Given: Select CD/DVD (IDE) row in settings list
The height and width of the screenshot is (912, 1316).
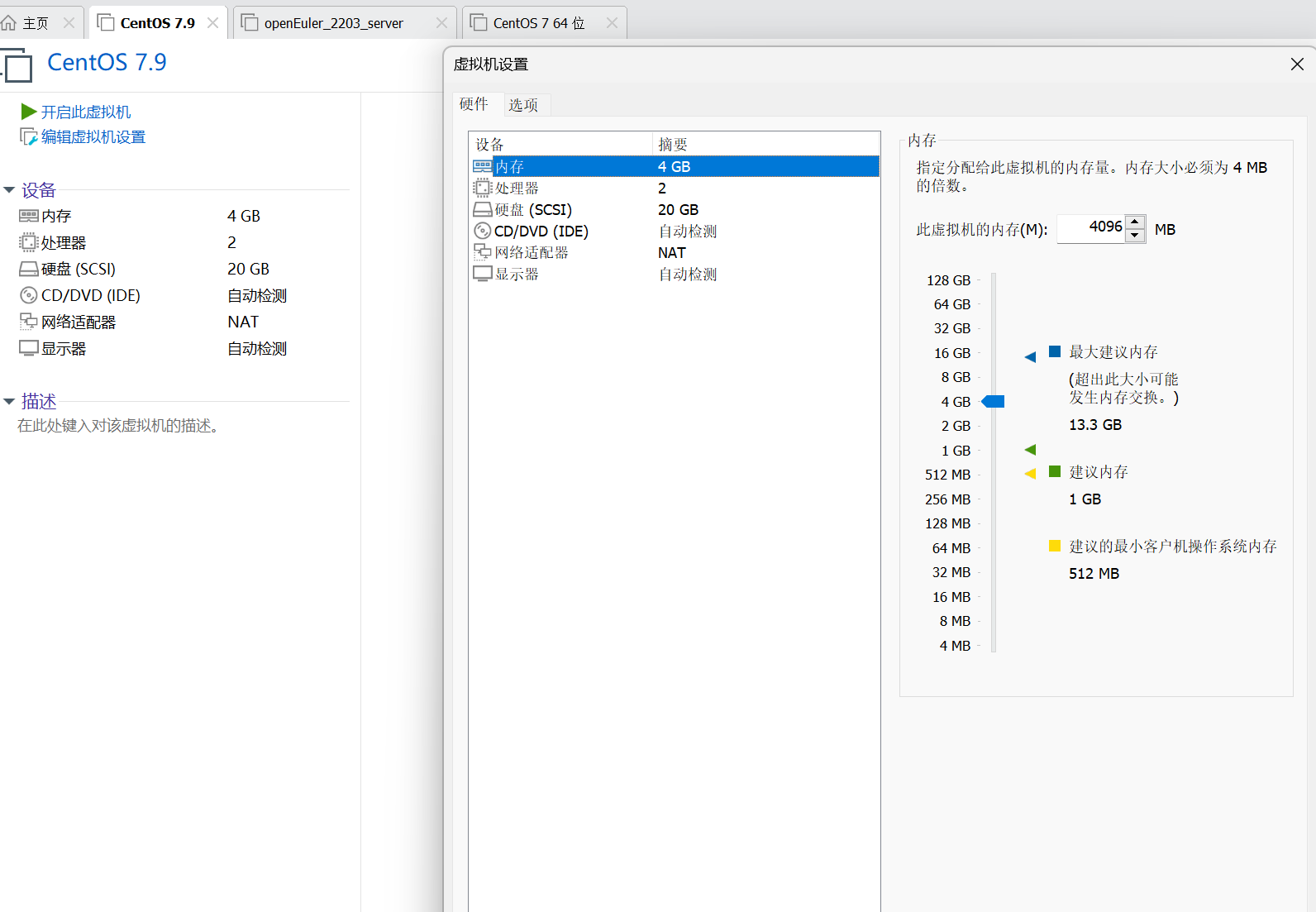Looking at the screenshot, I should coord(675,231).
